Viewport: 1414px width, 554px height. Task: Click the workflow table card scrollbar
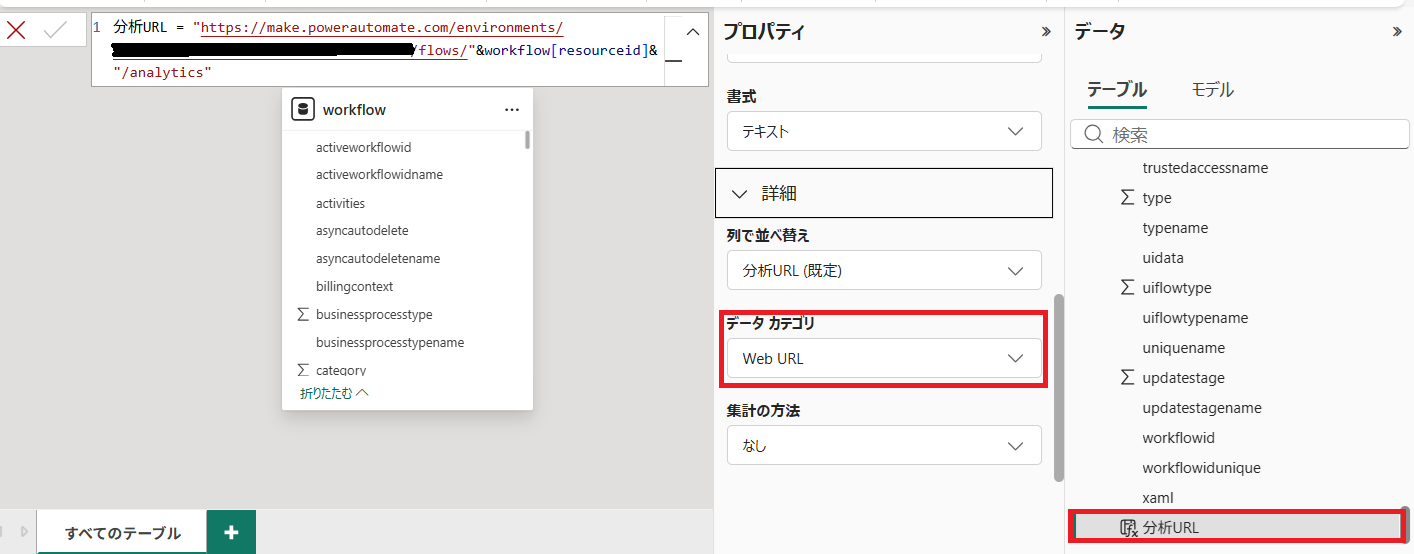(x=527, y=140)
